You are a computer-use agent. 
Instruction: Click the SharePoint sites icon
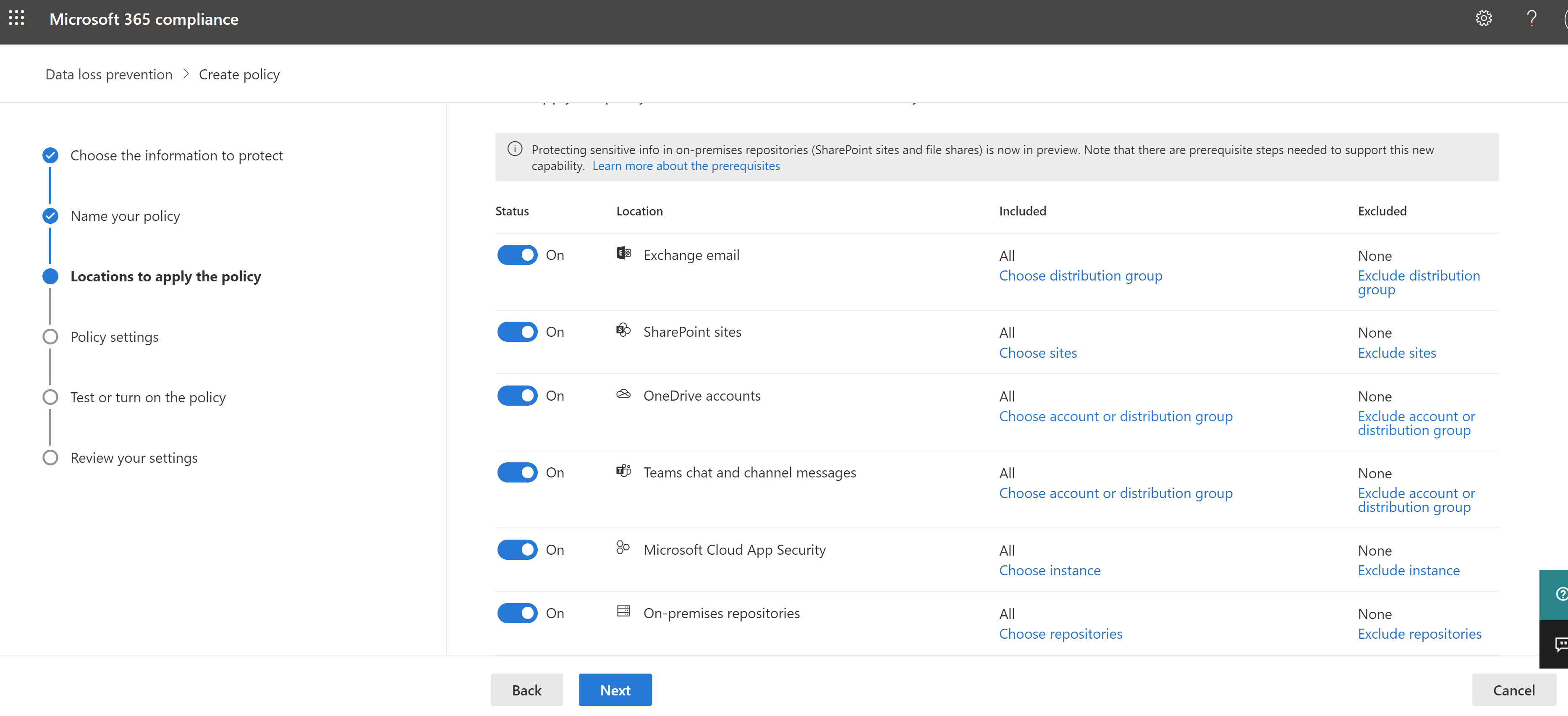pyautogui.click(x=623, y=330)
